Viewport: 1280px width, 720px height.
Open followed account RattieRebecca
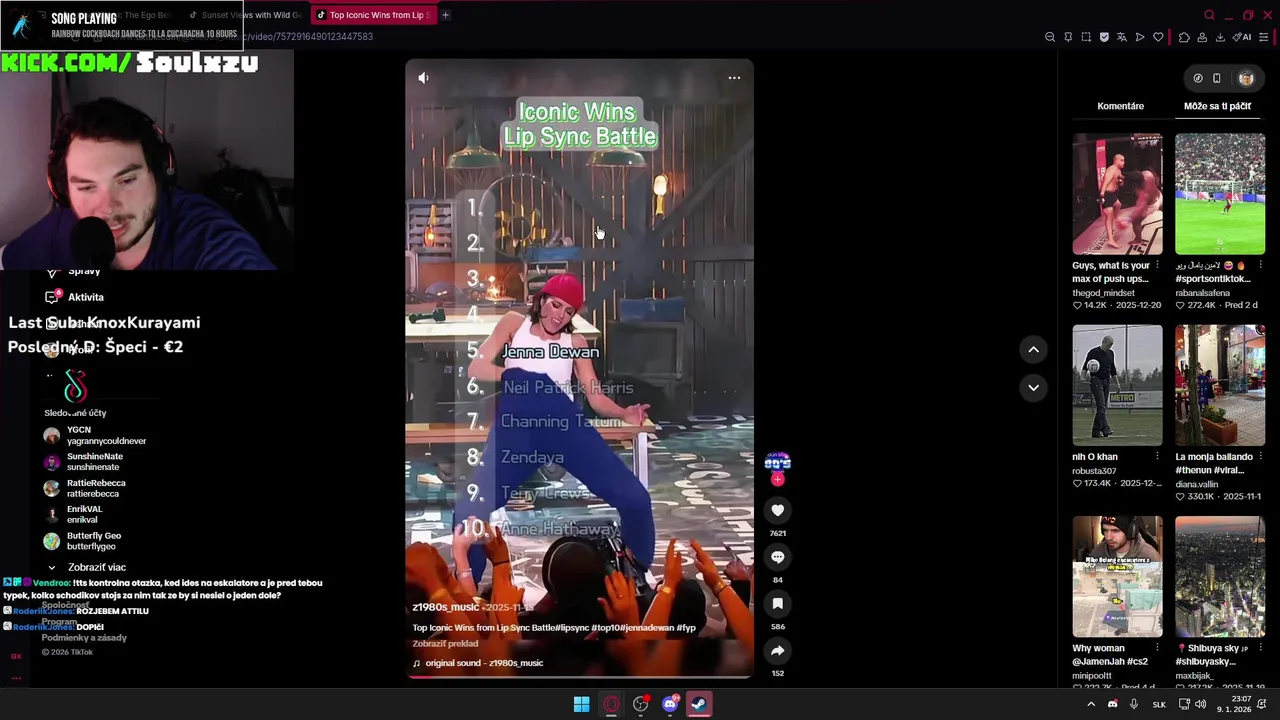(x=85, y=488)
